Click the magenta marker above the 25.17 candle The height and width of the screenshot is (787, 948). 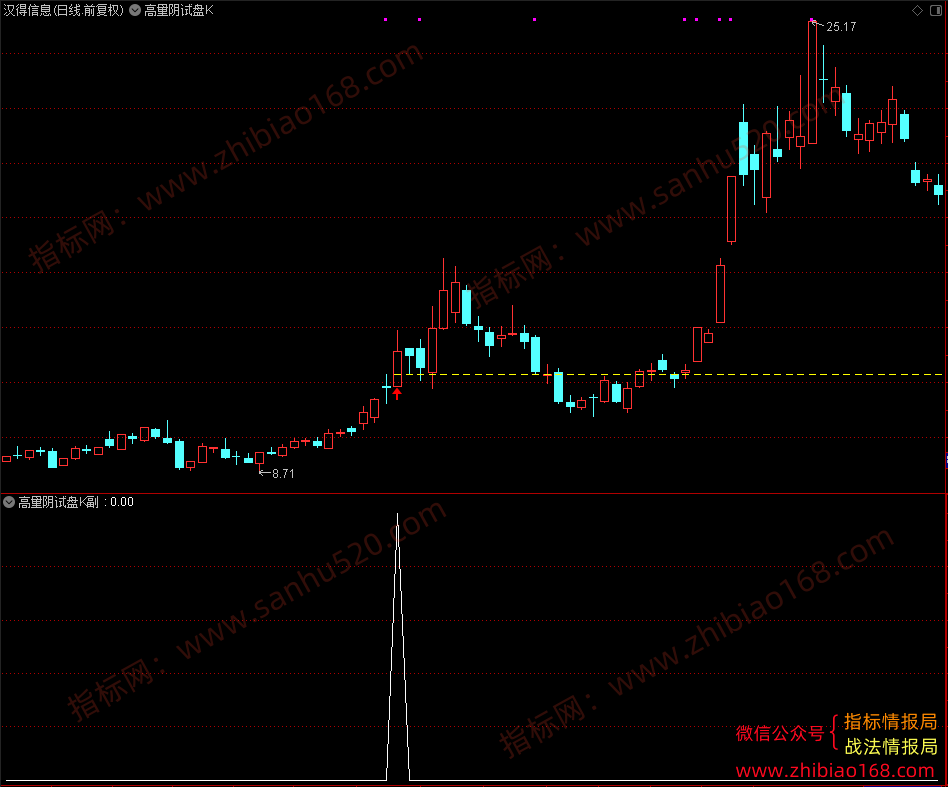812,20
